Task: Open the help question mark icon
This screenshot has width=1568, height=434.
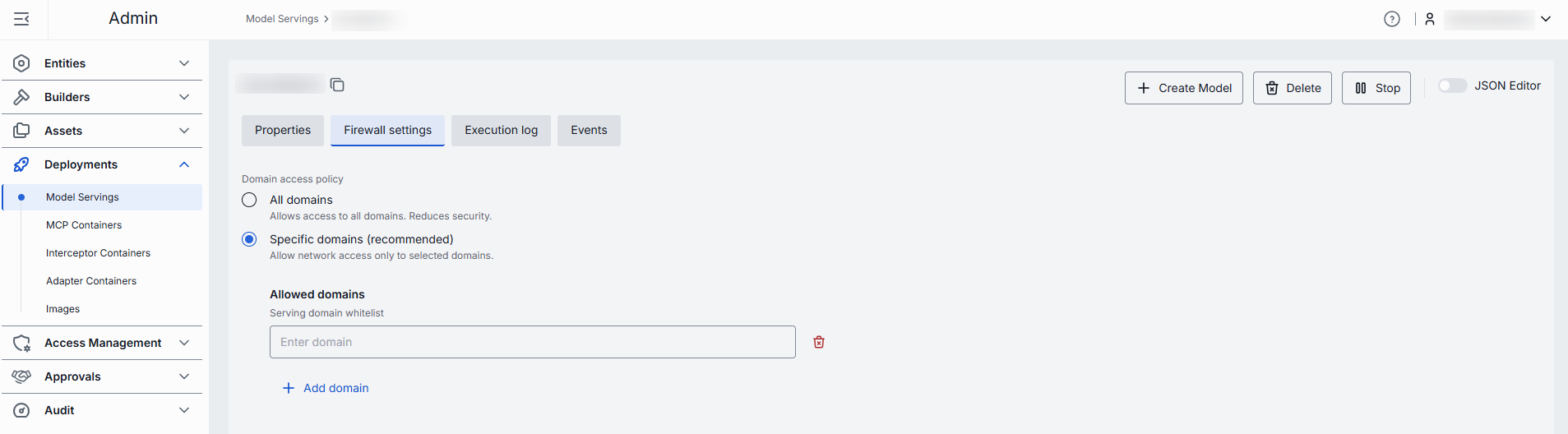Action: (x=1391, y=19)
